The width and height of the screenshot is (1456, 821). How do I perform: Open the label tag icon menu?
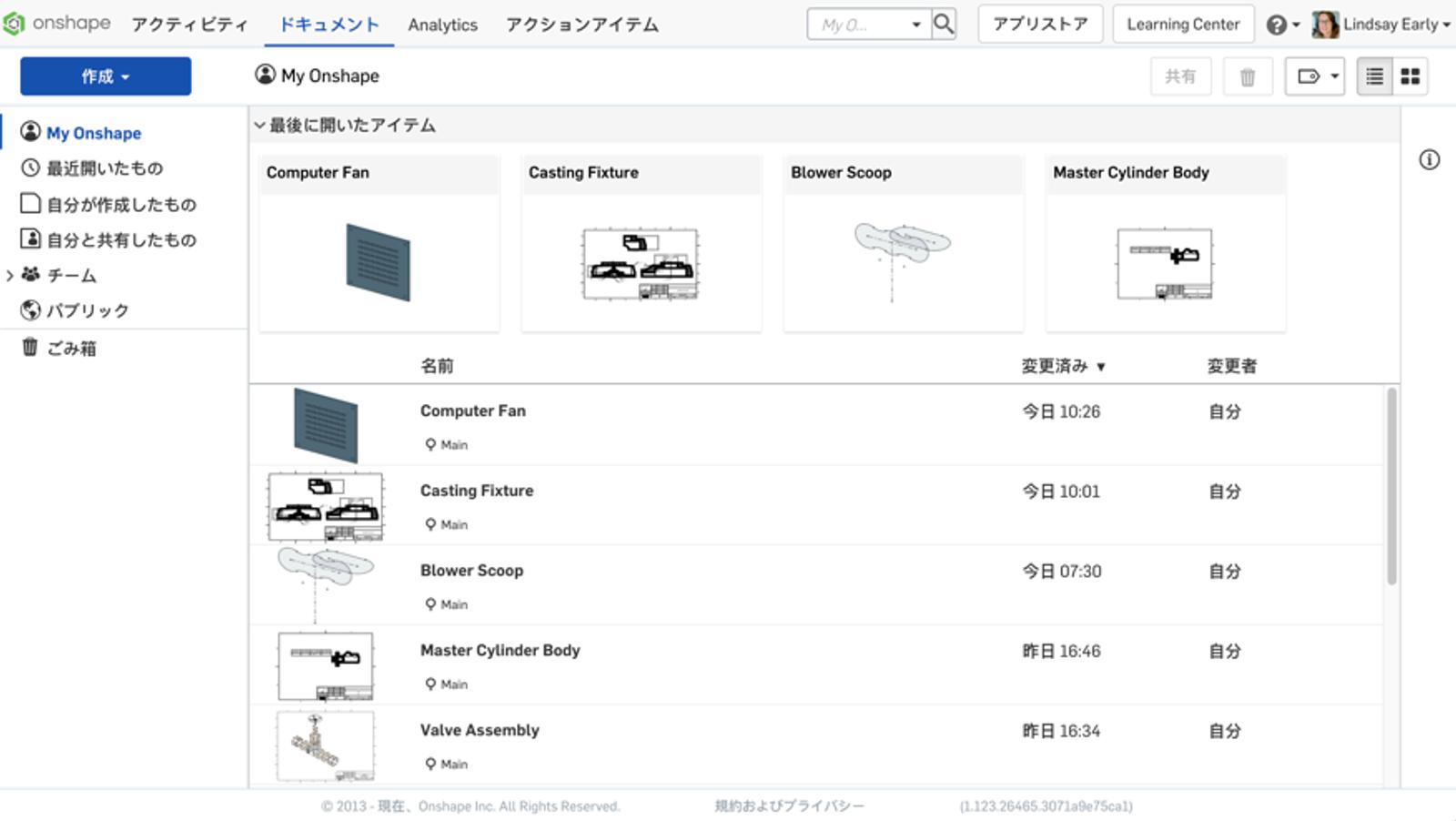click(1314, 76)
